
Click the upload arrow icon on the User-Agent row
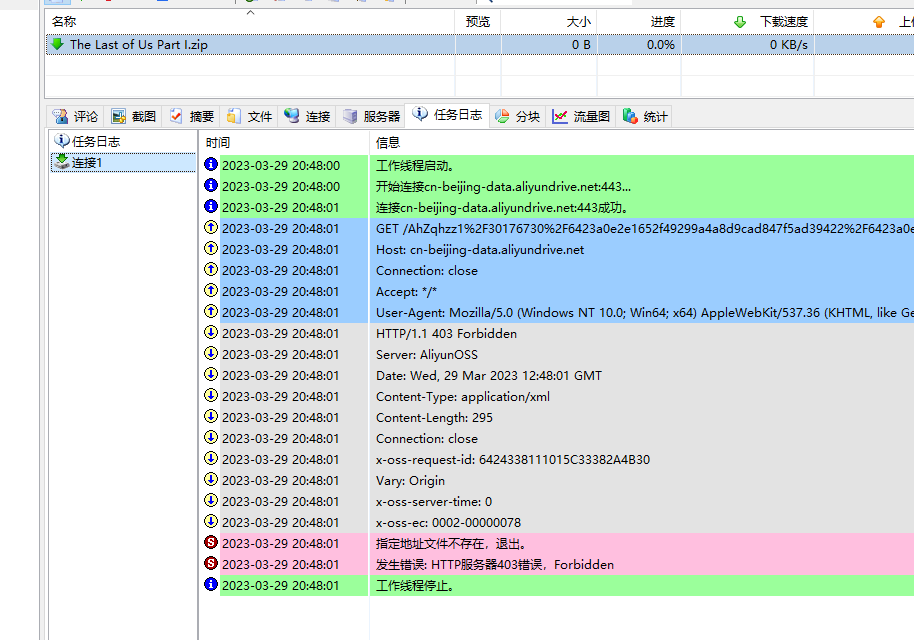[211, 311]
